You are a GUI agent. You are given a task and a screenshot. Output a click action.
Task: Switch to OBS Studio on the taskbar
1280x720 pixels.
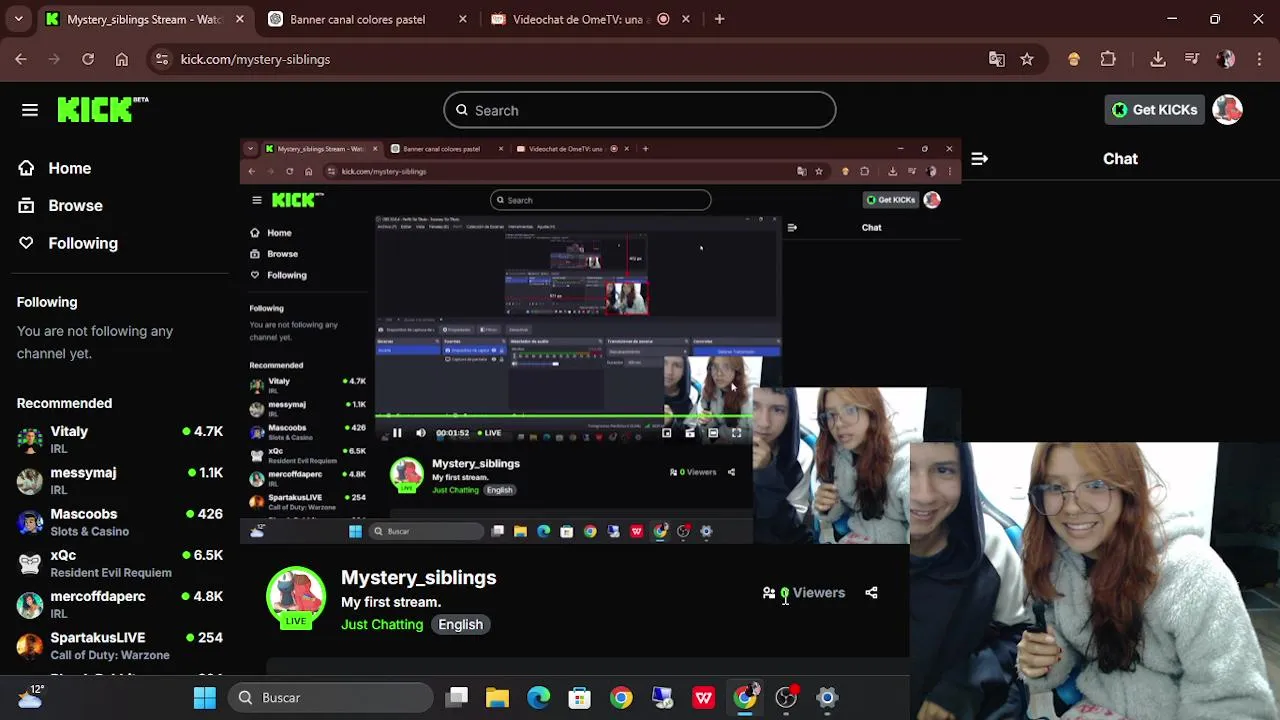click(x=786, y=697)
